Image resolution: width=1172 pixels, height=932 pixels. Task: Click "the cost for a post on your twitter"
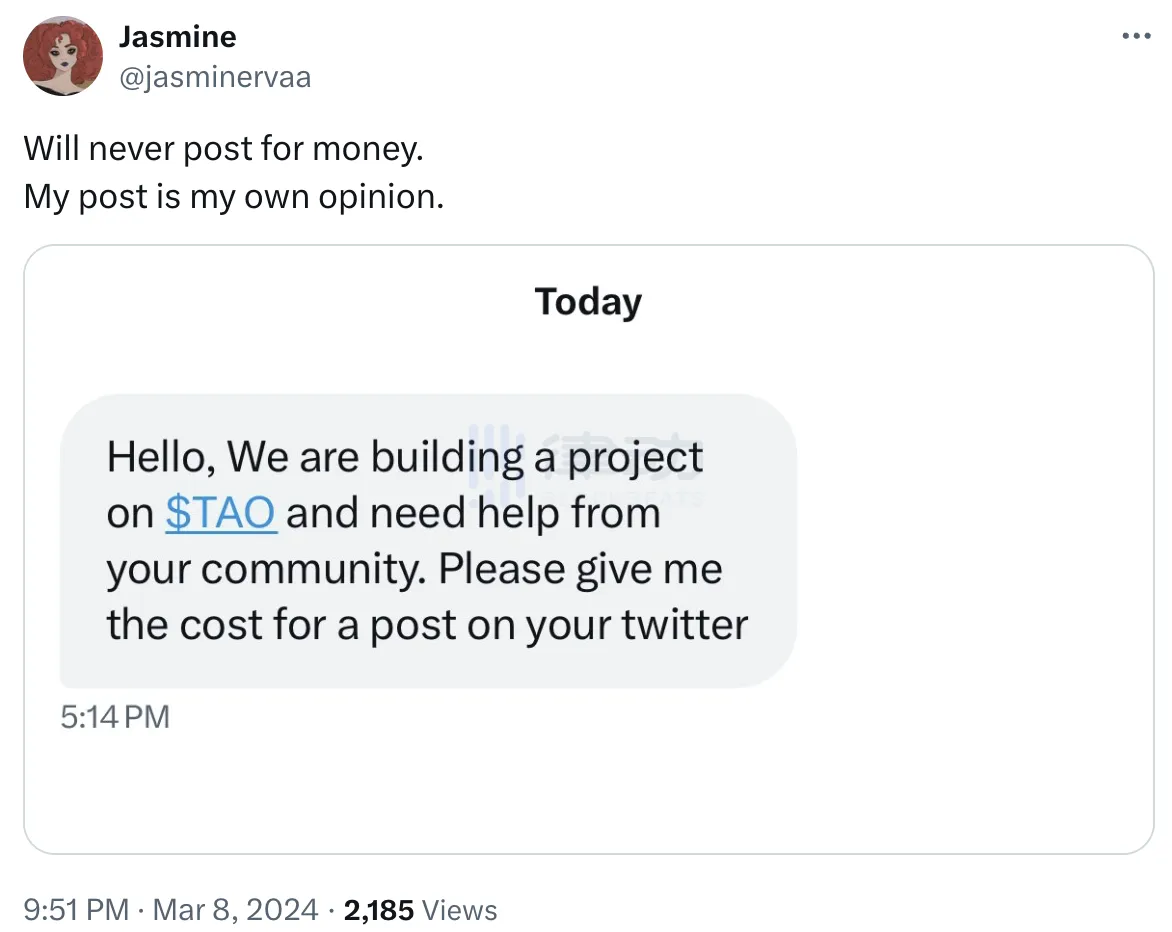click(427, 625)
